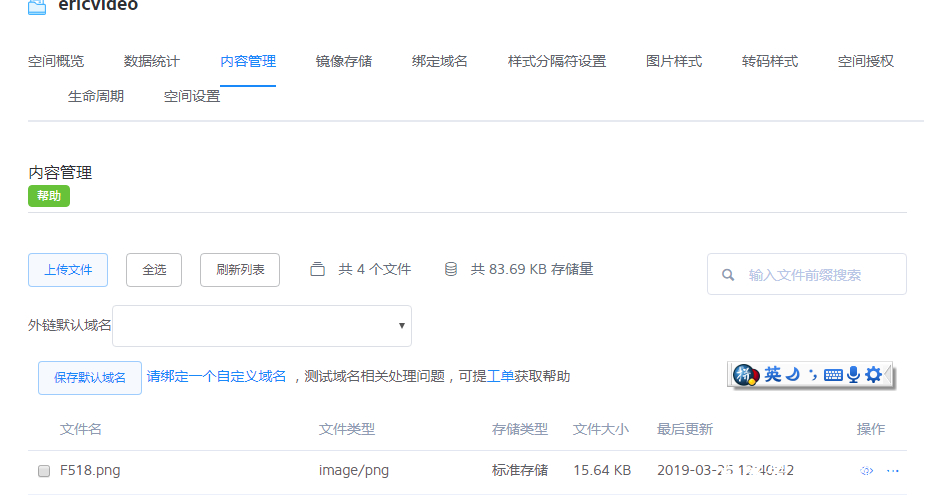Image resolution: width=936 pixels, height=499 pixels.
Task: Go to 空间授权 tab
Action: pos(866,61)
